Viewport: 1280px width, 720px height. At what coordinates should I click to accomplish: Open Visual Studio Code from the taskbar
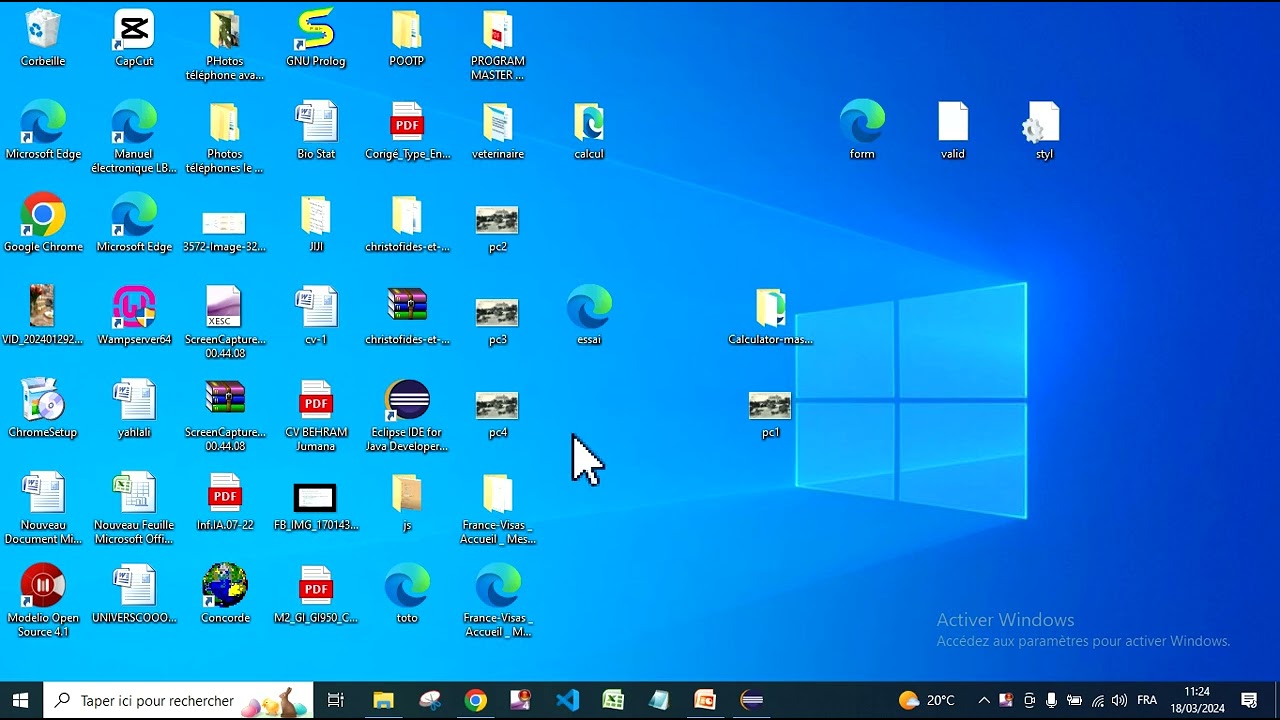pyautogui.click(x=567, y=700)
